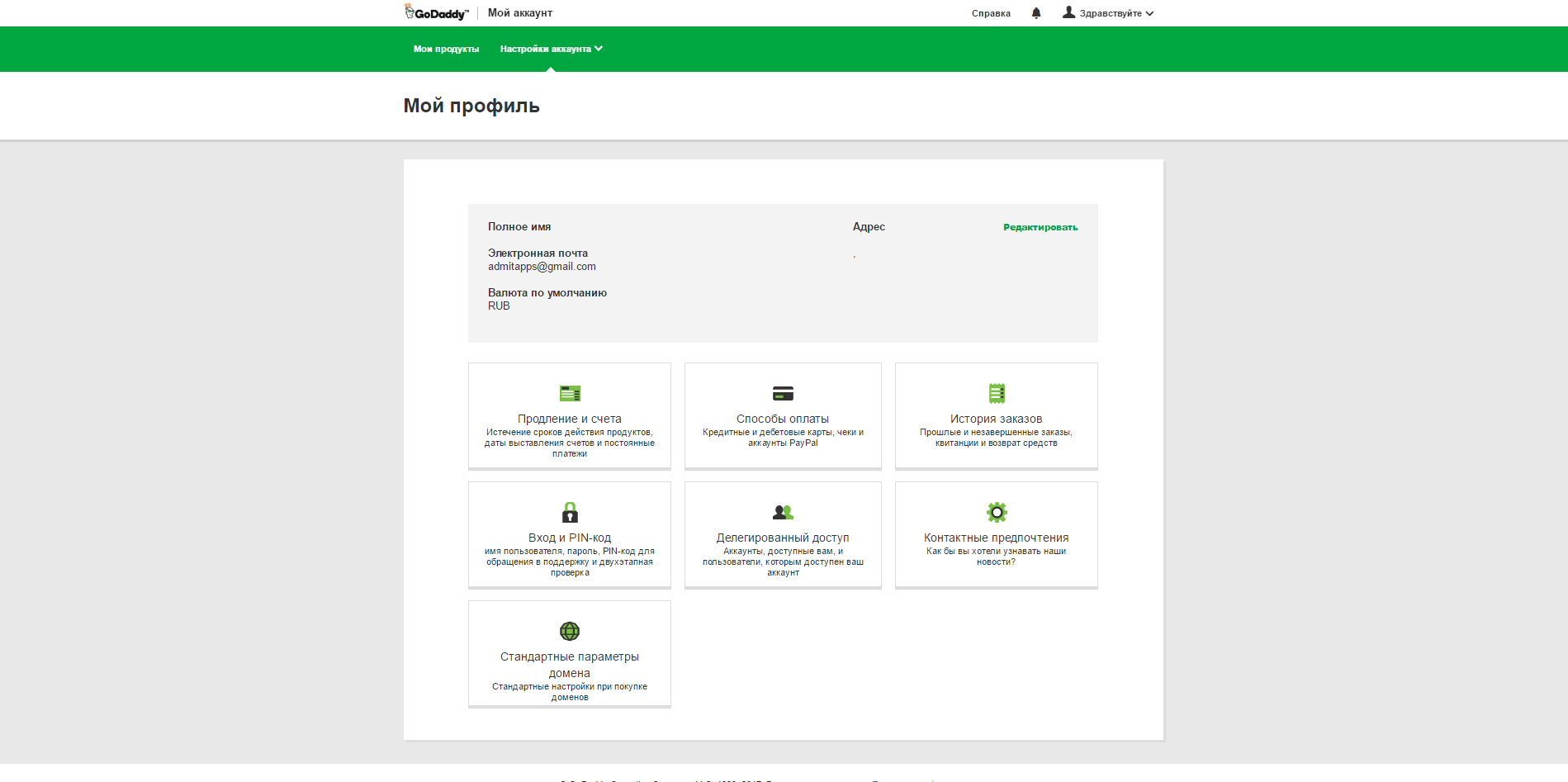Switch to the Мои продукты tab

[x=446, y=49]
